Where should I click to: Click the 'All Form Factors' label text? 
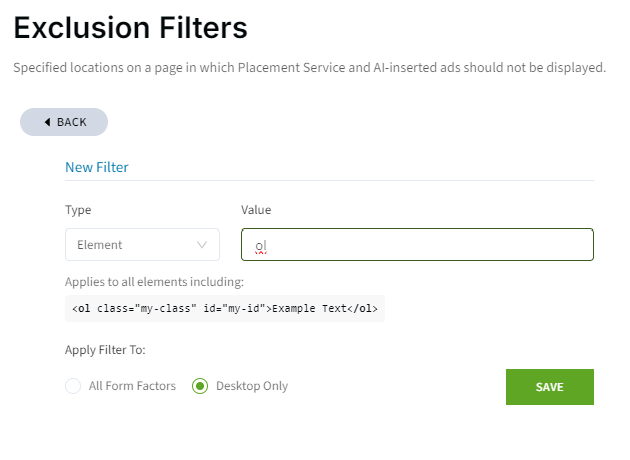click(x=132, y=386)
